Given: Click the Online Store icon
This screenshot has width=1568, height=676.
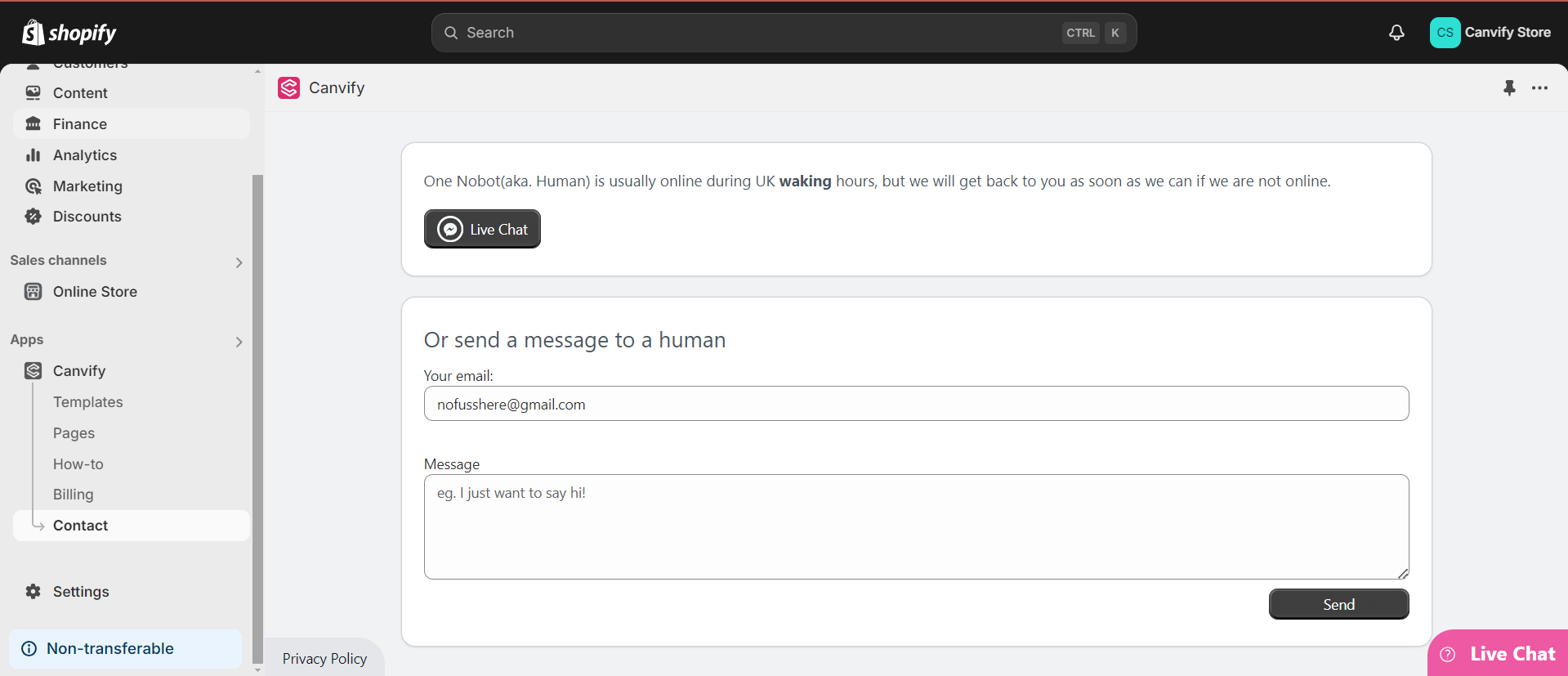Looking at the screenshot, I should (x=33, y=292).
